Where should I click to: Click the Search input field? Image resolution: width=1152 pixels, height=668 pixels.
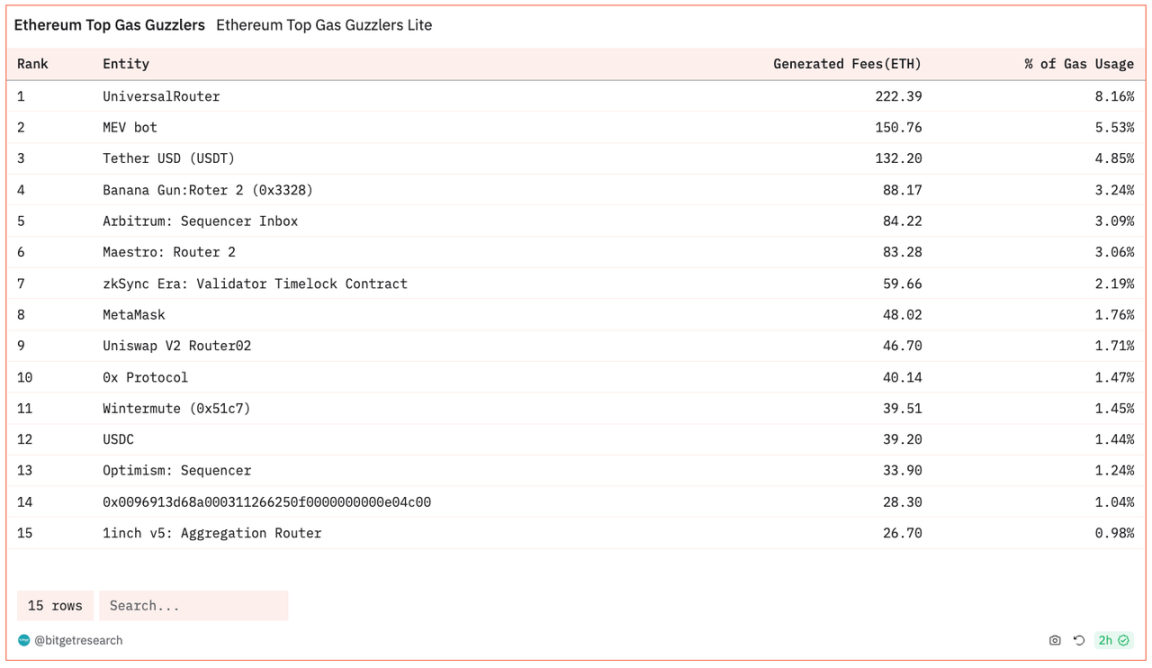193,606
